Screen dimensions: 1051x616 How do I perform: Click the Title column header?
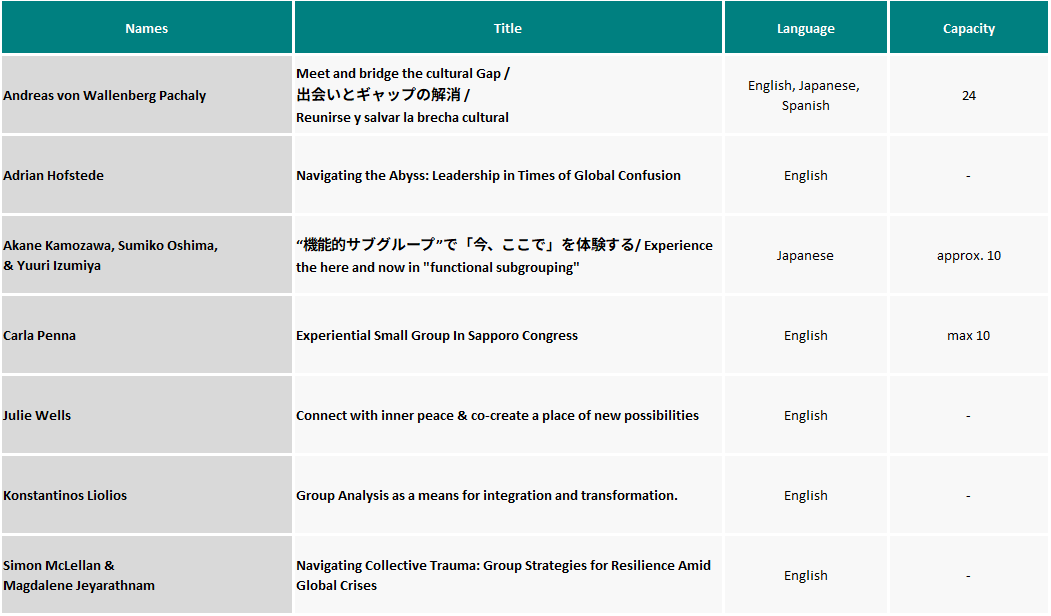click(x=508, y=27)
